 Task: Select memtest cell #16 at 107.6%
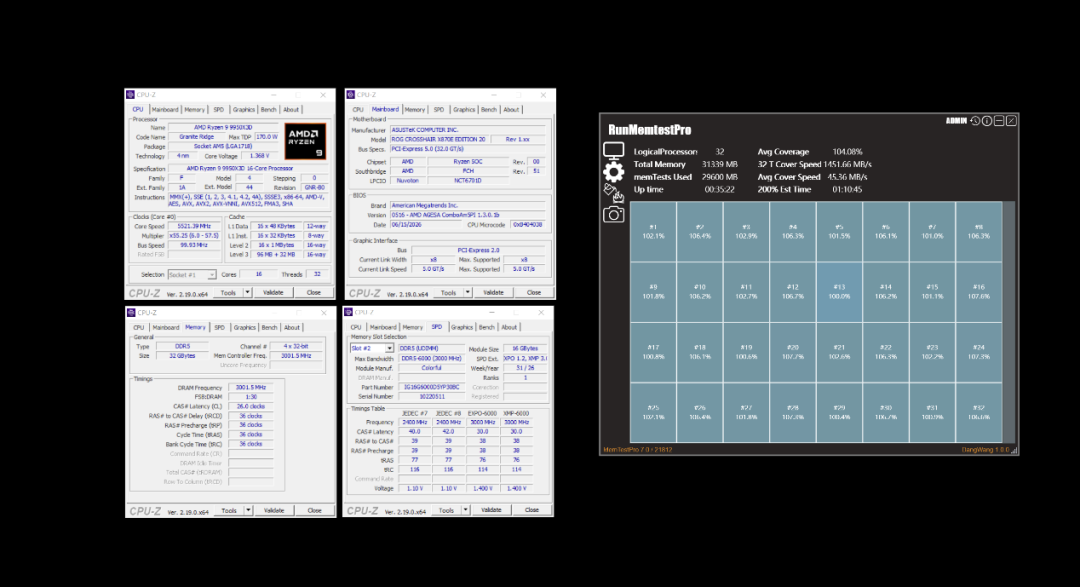tap(979, 292)
